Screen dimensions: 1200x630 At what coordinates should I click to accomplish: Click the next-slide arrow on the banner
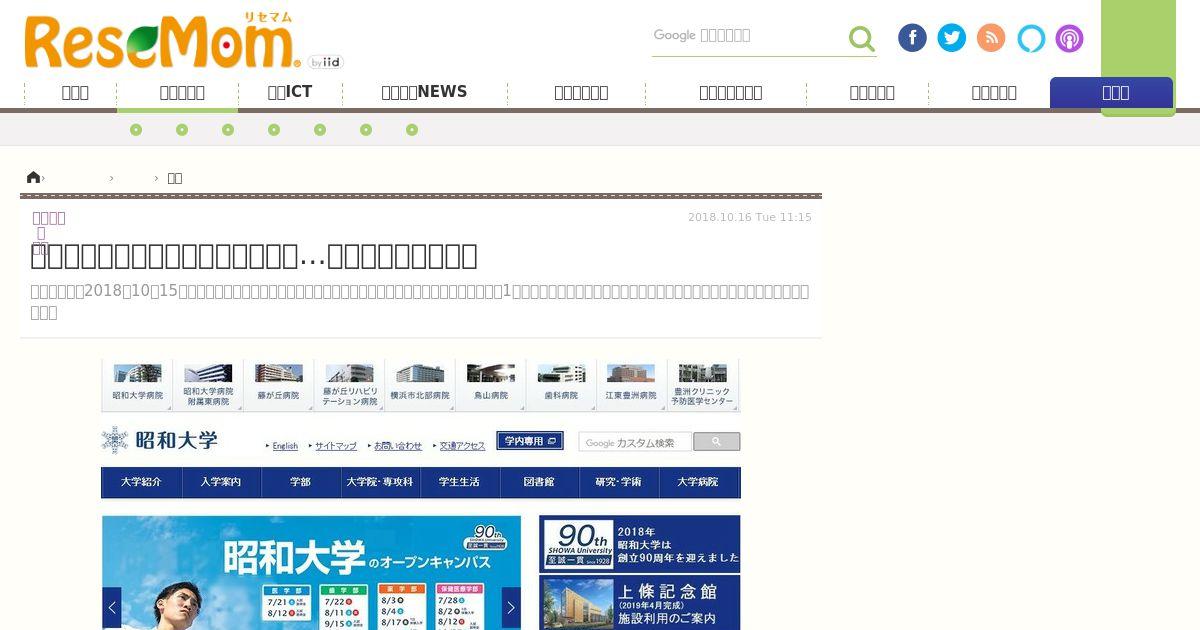click(x=511, y=607)
